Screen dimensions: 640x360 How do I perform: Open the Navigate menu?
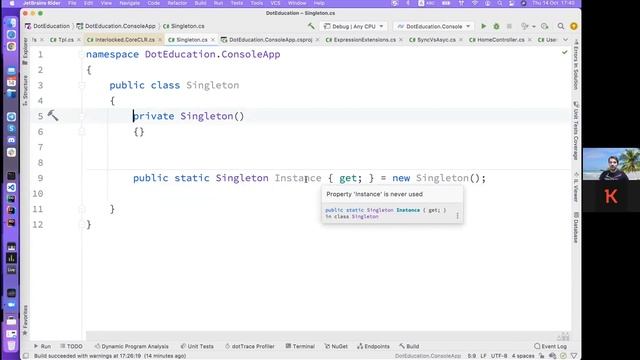click(x=129, y=3)
